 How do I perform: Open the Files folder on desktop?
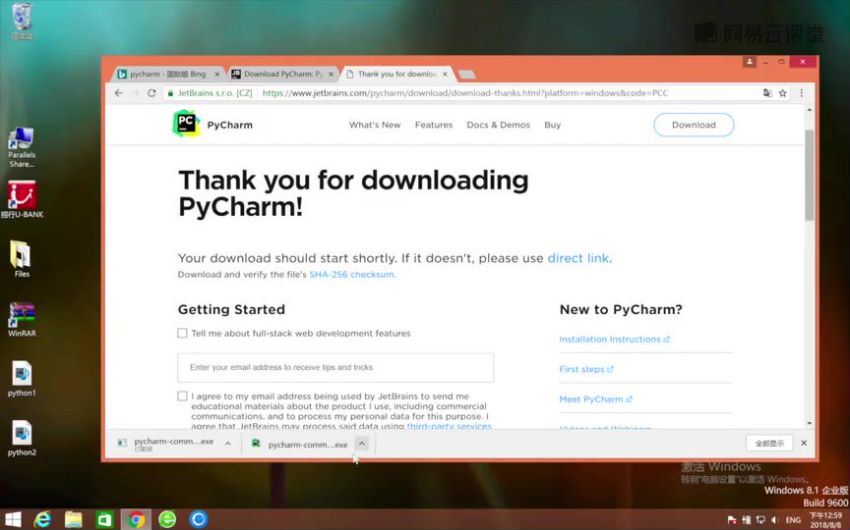point(22,259)
